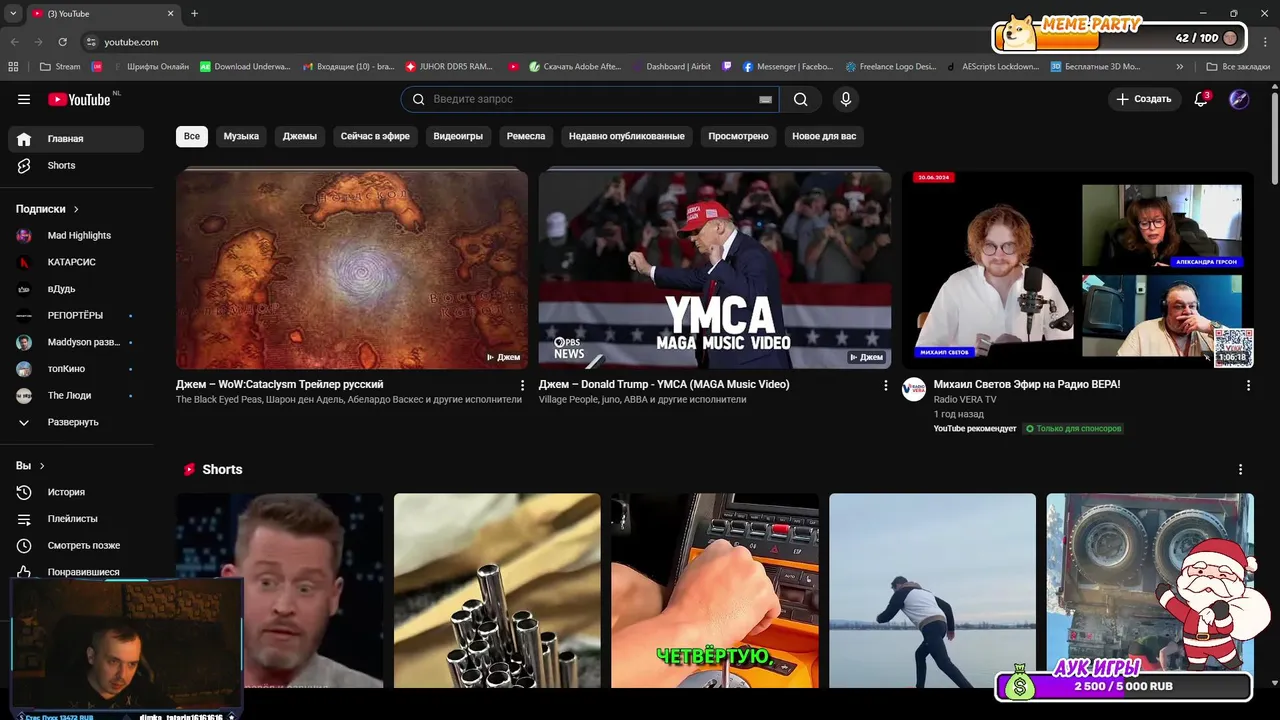Select the Сейчас в эфире chip

[x=375, y=136]
